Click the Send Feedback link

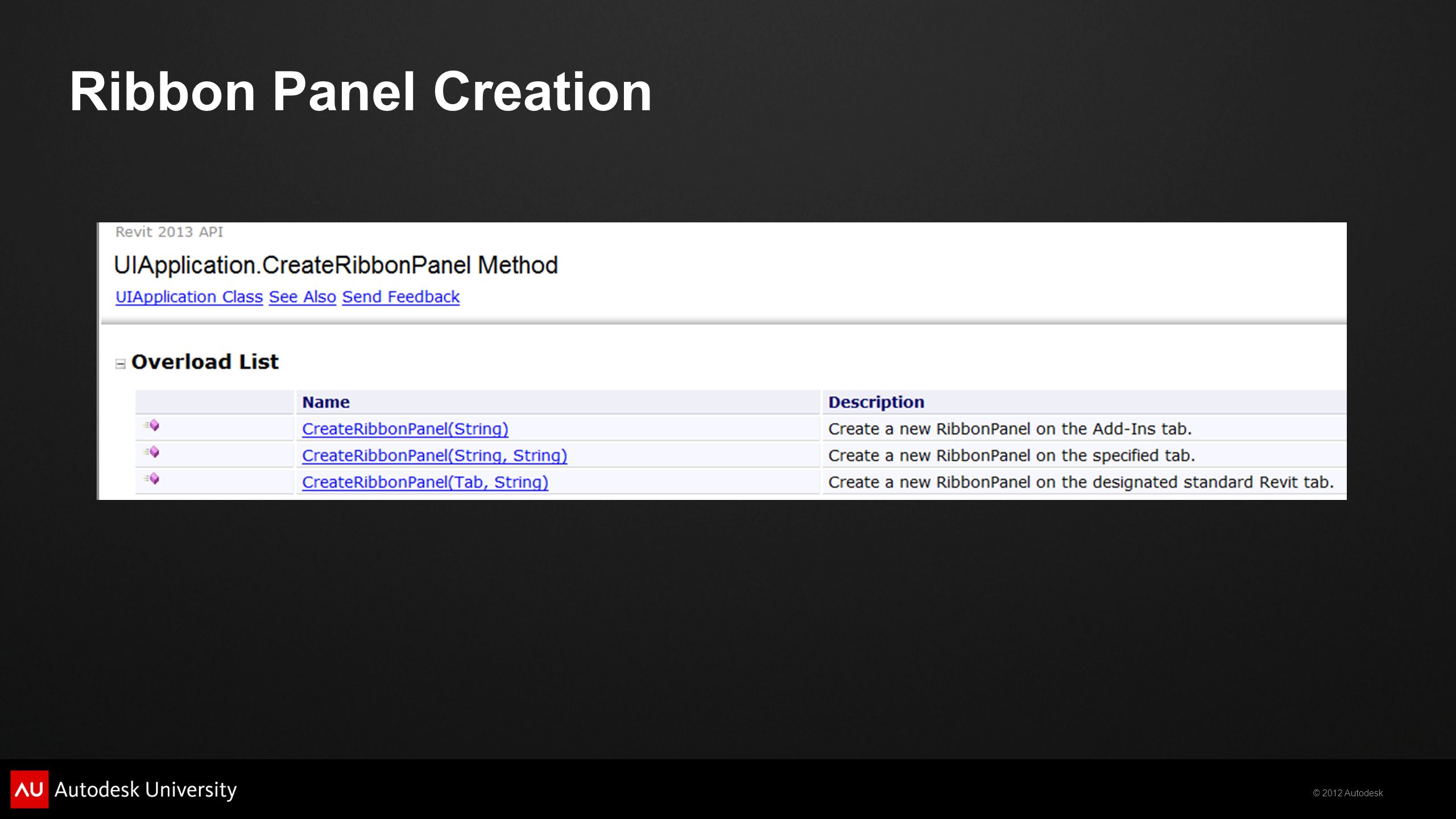(400, 297)
